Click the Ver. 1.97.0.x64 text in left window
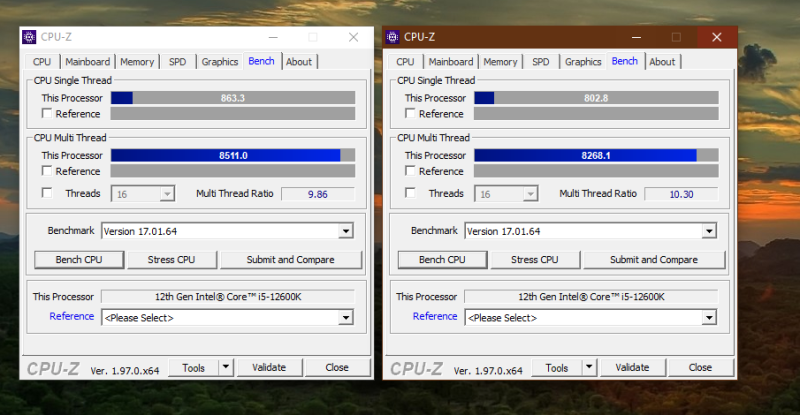The image size is (800, 415). coord(125,371)
